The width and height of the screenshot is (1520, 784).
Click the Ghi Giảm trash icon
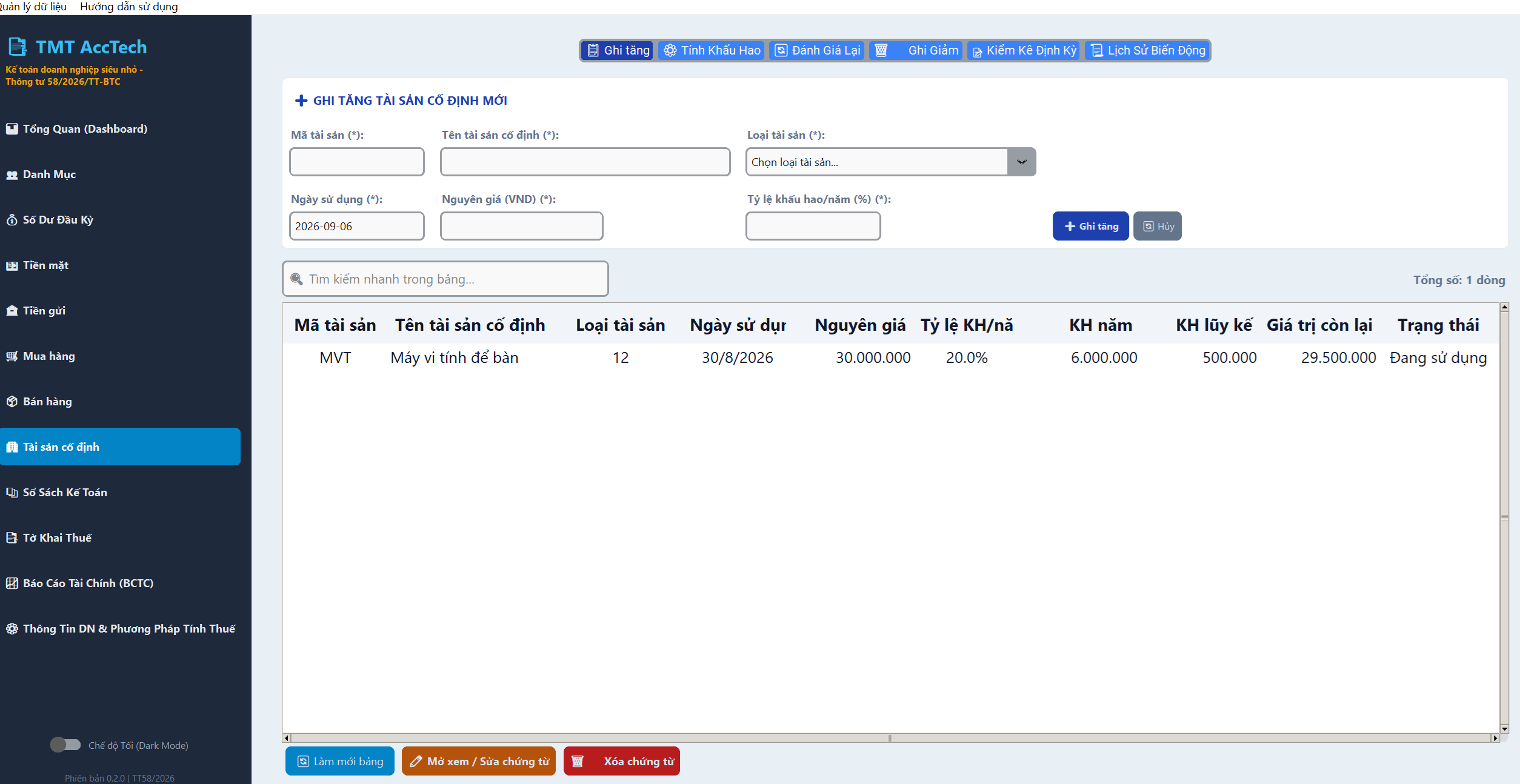881,50
